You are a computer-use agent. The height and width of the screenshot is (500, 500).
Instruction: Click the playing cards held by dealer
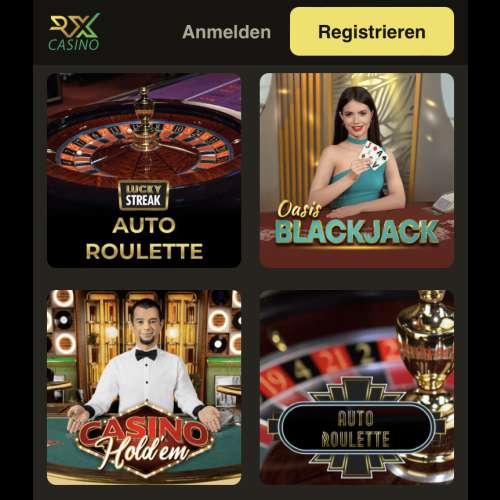[x=373, y=156]
